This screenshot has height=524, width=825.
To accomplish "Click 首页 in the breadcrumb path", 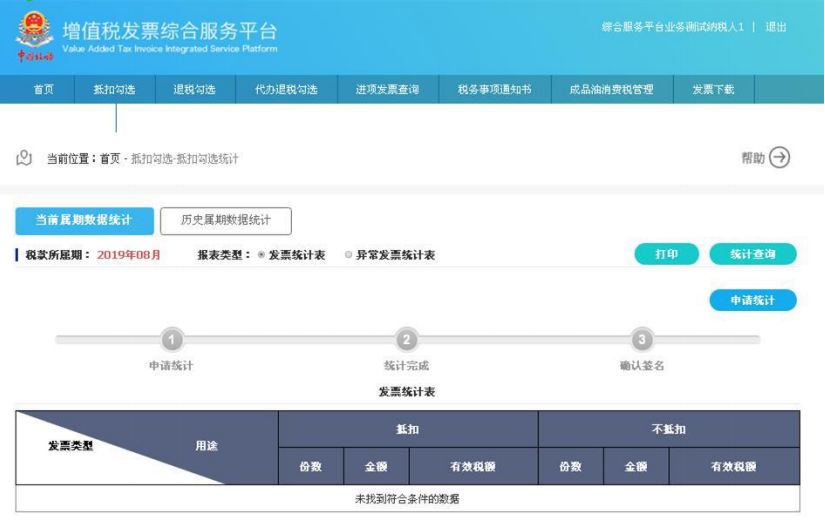I will (x=110, y=159).
